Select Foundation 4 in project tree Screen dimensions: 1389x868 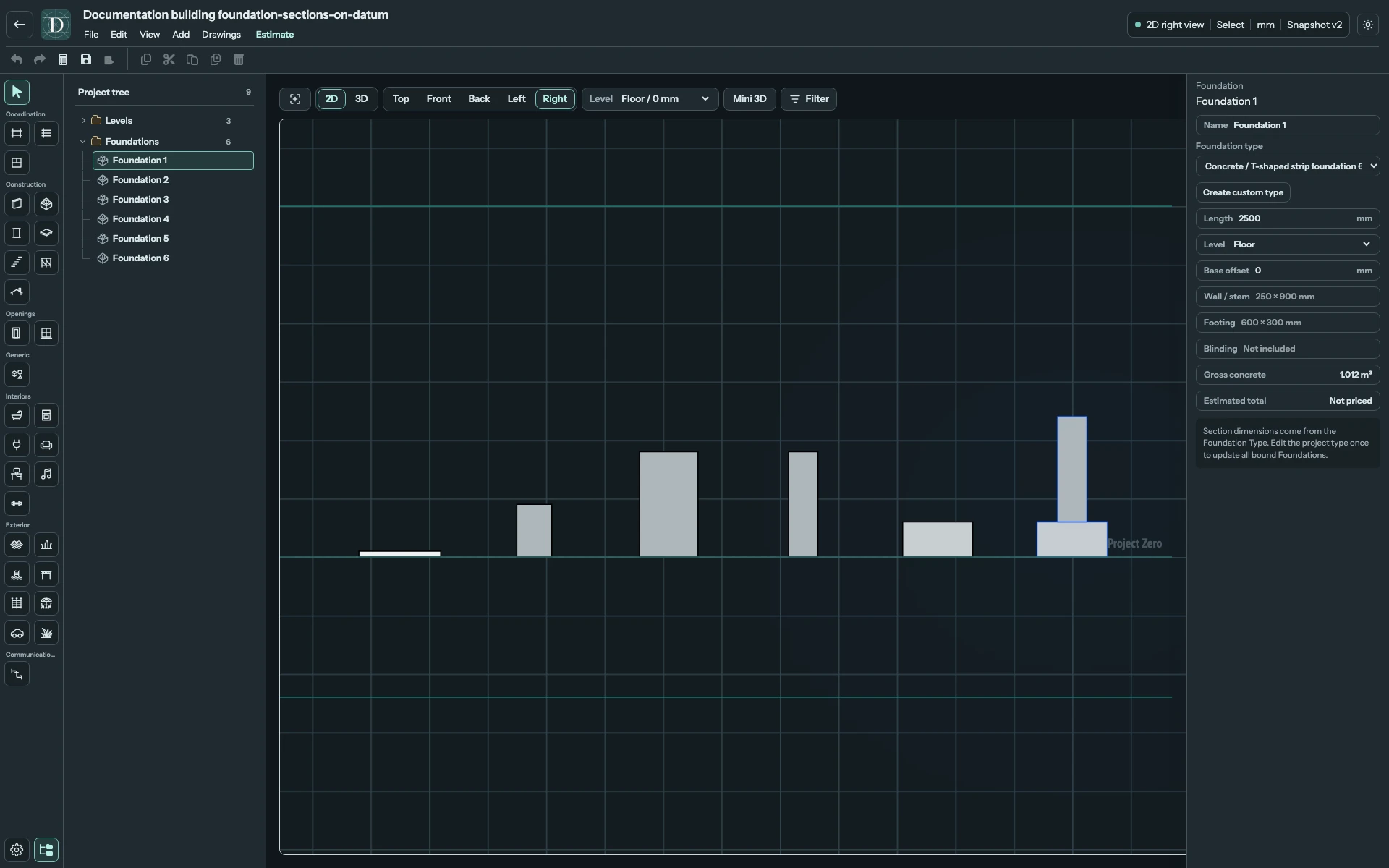(x=173, y=219)
